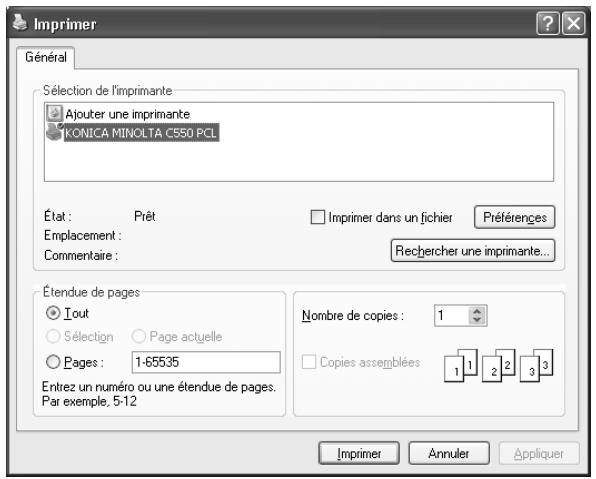Click the Ajouter une imprimante label
The height and width of the screenshot is (479, 596).
(127, 114)
